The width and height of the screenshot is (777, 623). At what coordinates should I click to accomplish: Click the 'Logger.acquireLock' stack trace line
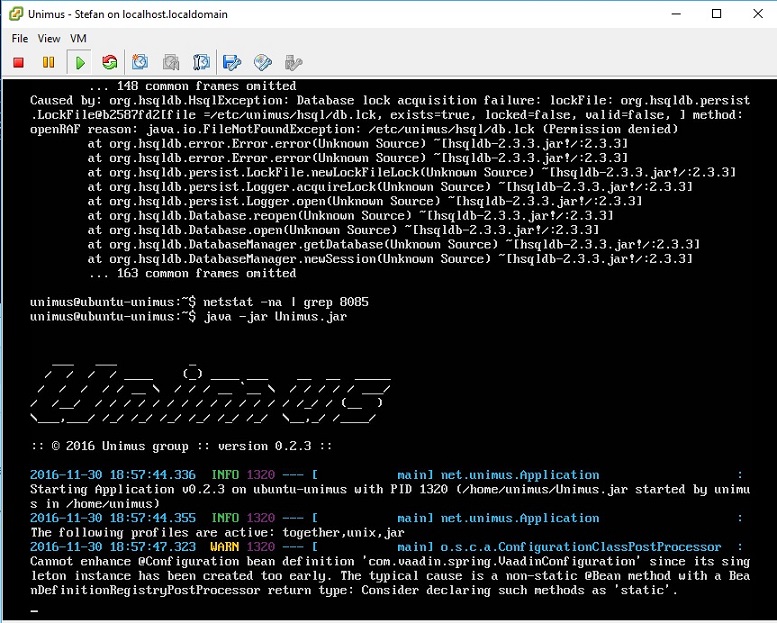(x=390, y=186)
